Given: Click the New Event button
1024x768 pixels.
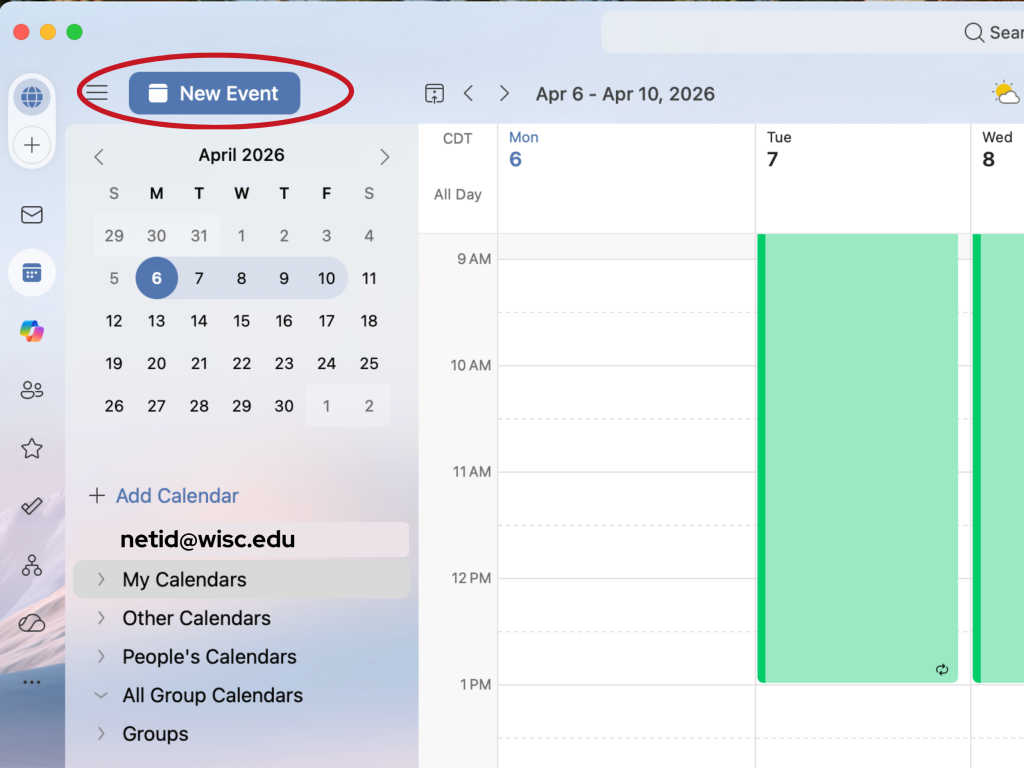Looking at the screenshot, I should click(214, 93).
